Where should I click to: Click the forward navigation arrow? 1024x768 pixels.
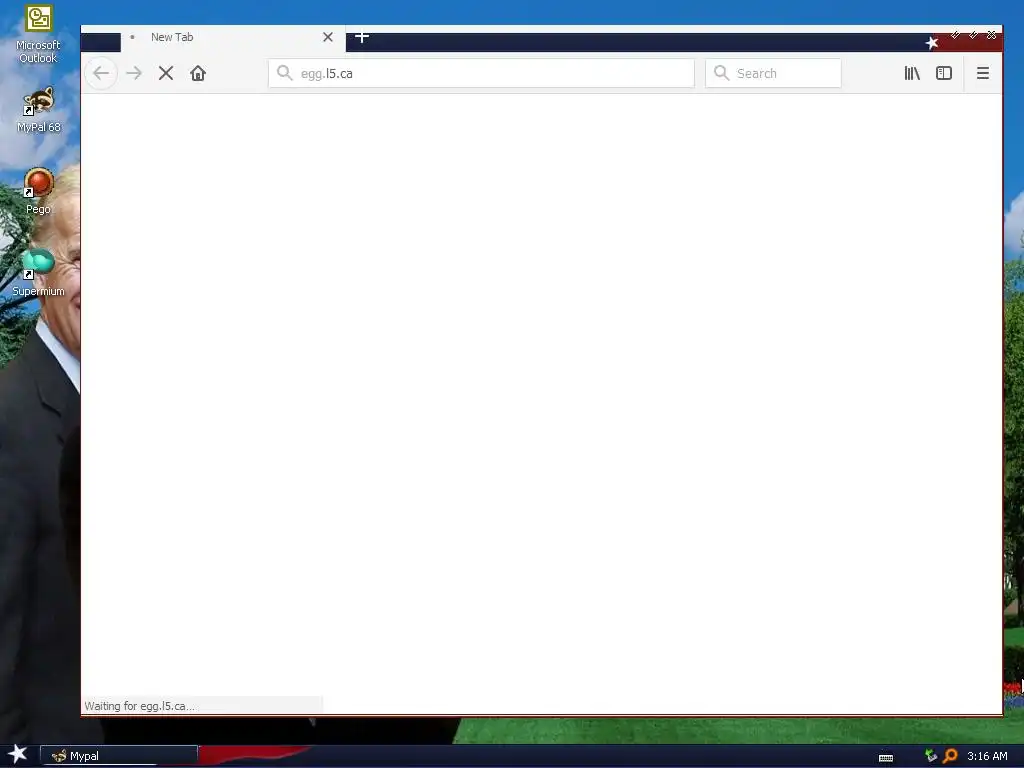click(x=134, y=73)
